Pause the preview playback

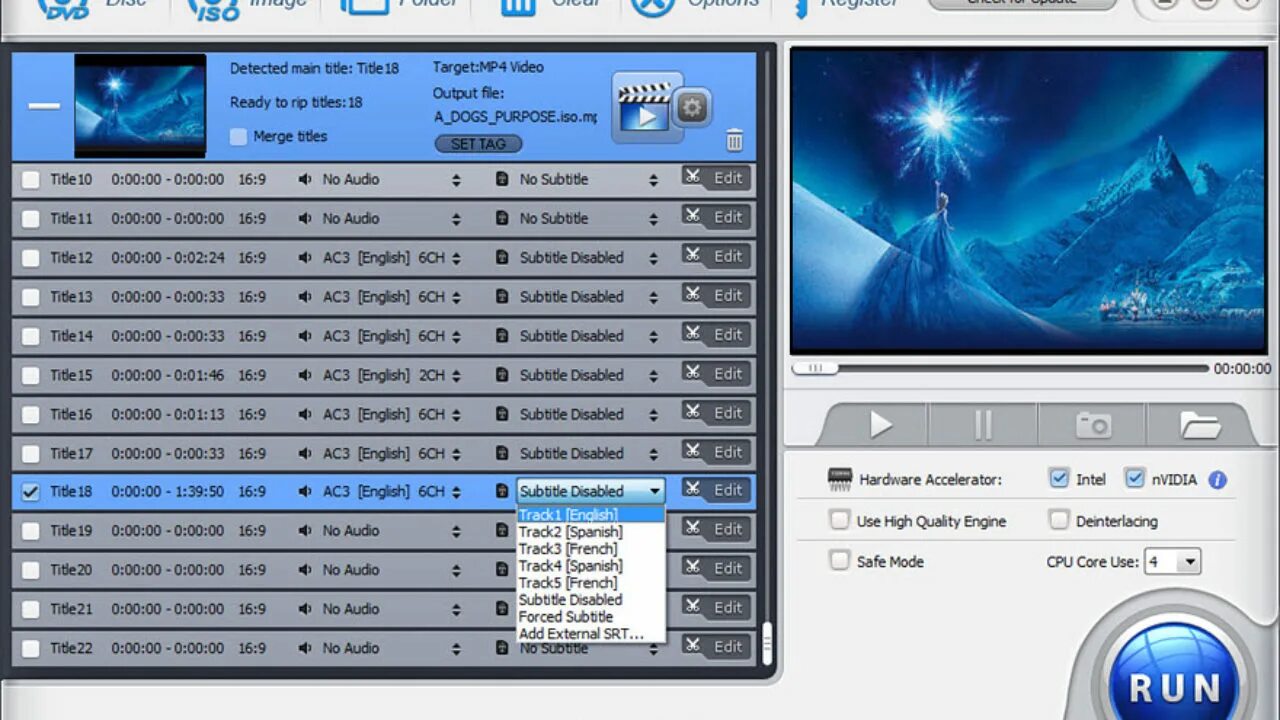(x=983, y=425)
